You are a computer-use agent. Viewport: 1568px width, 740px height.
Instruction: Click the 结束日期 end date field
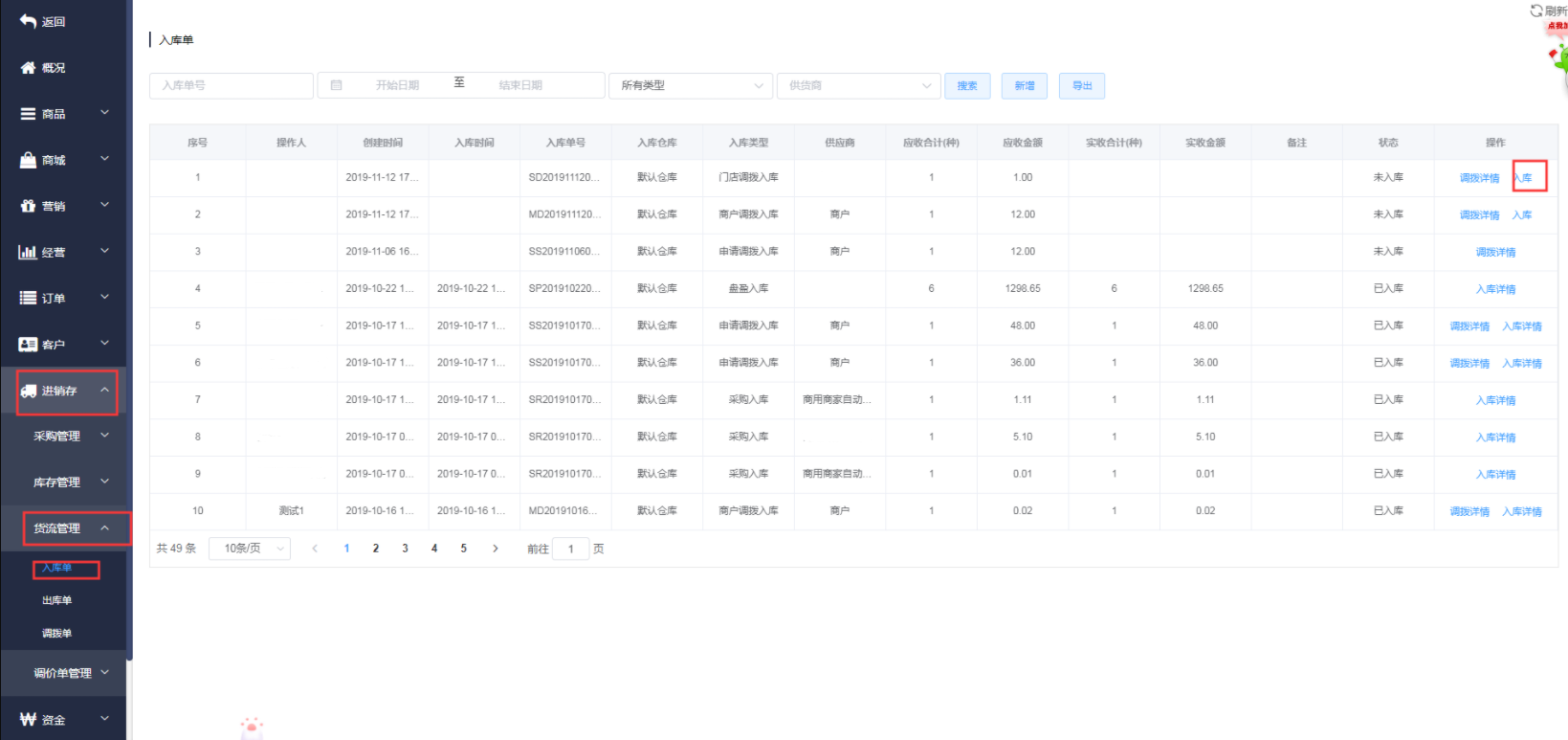pyautogui.click(x=520, y=85)
